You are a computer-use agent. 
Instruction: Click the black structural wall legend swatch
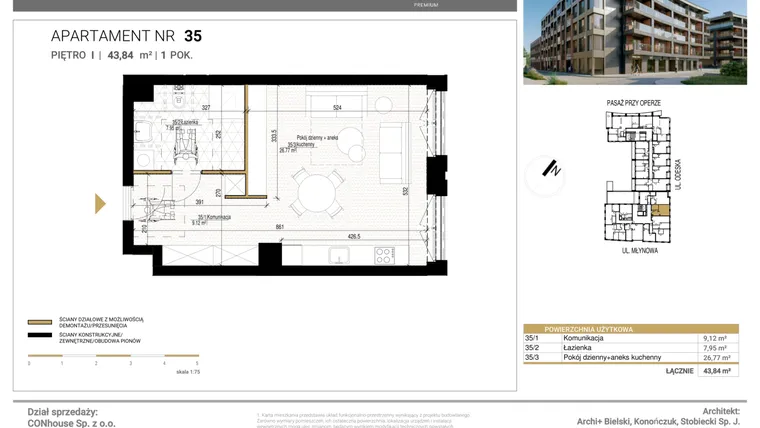(x=40, y=335)
